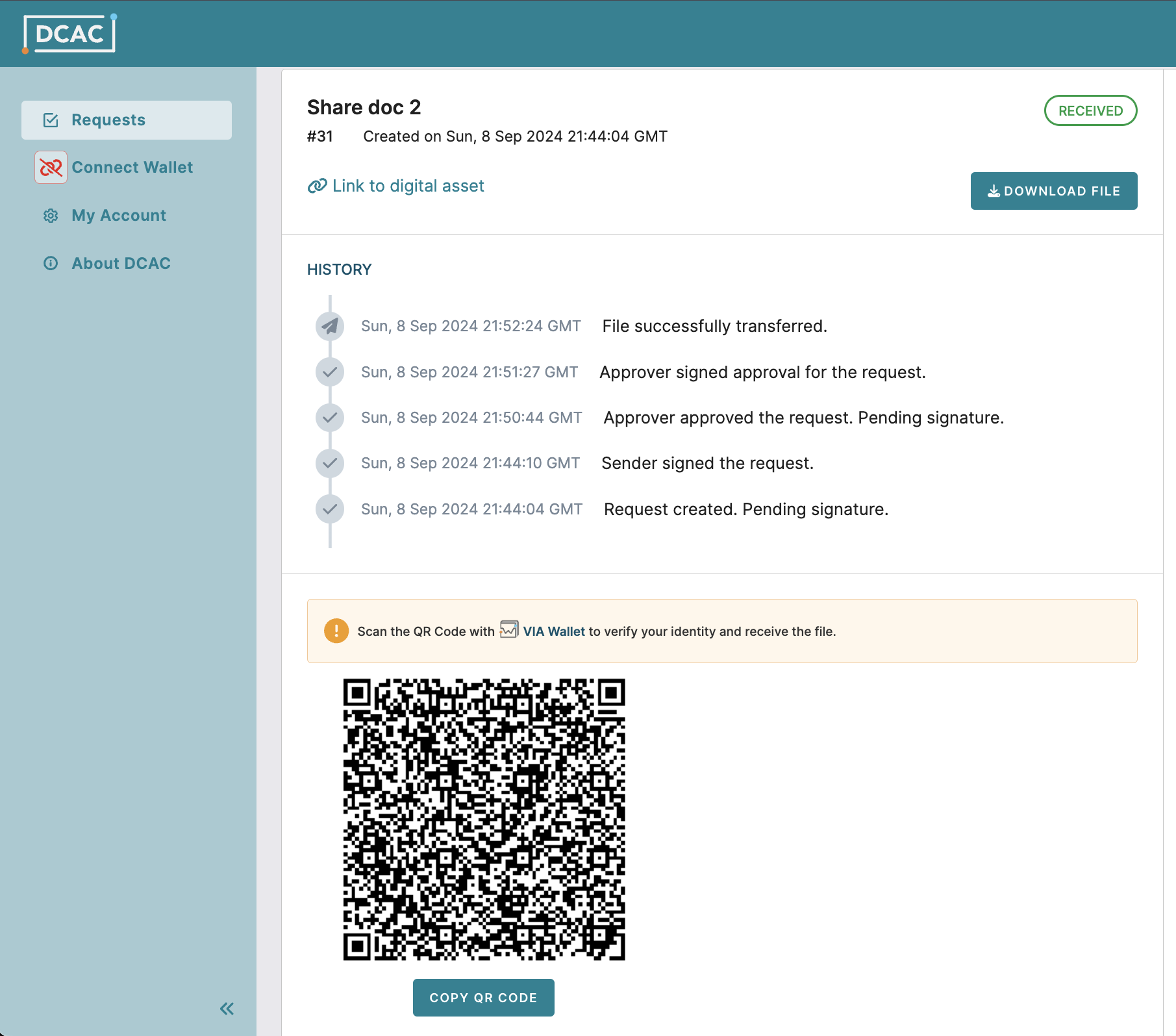This screenshot has height=1036, width=1176.
Task: Click the VIA Wallet logo icon
Action: pyautogui.click(x=509, y=630)
